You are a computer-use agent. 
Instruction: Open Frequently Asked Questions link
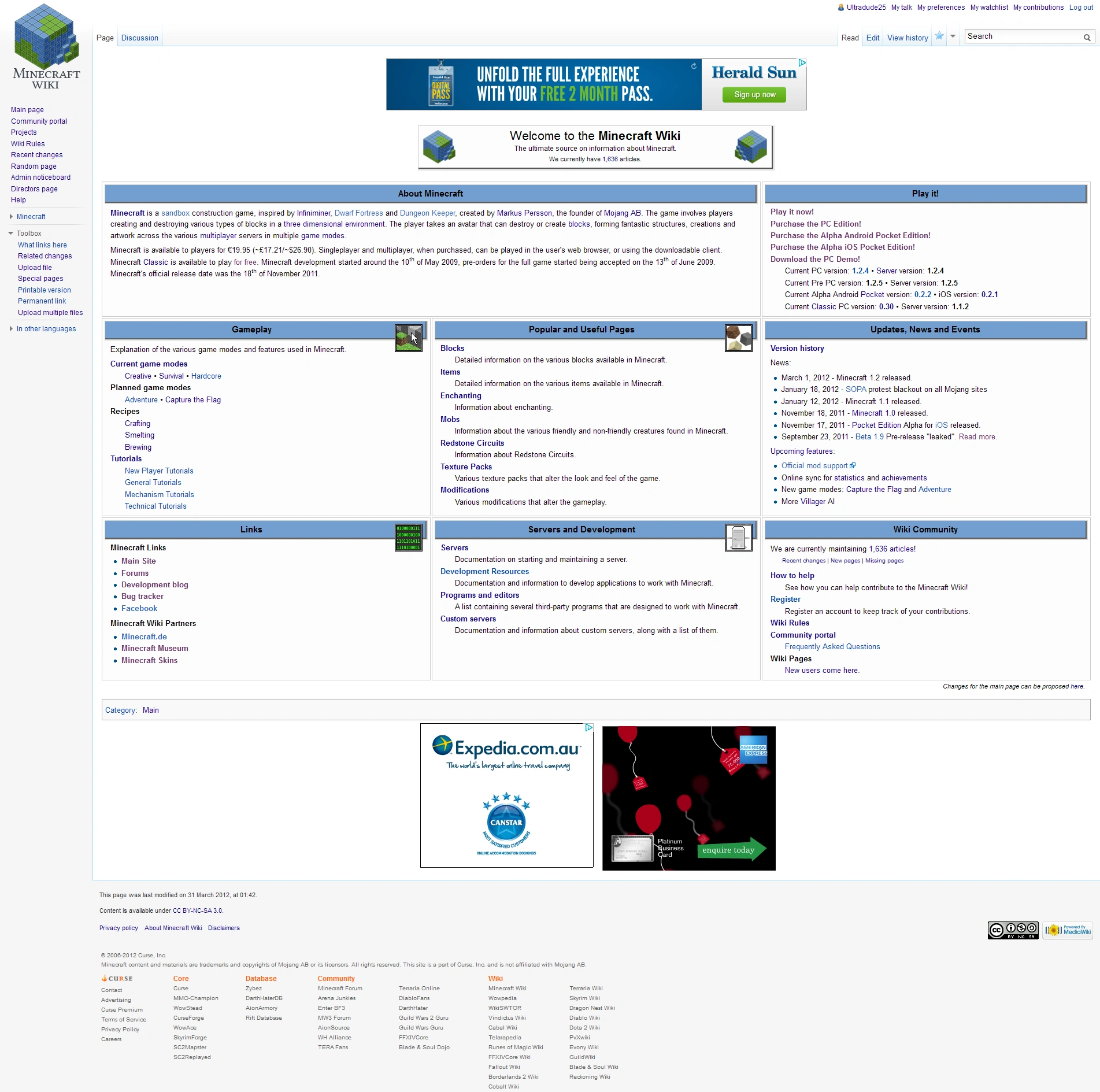point(832,647)
